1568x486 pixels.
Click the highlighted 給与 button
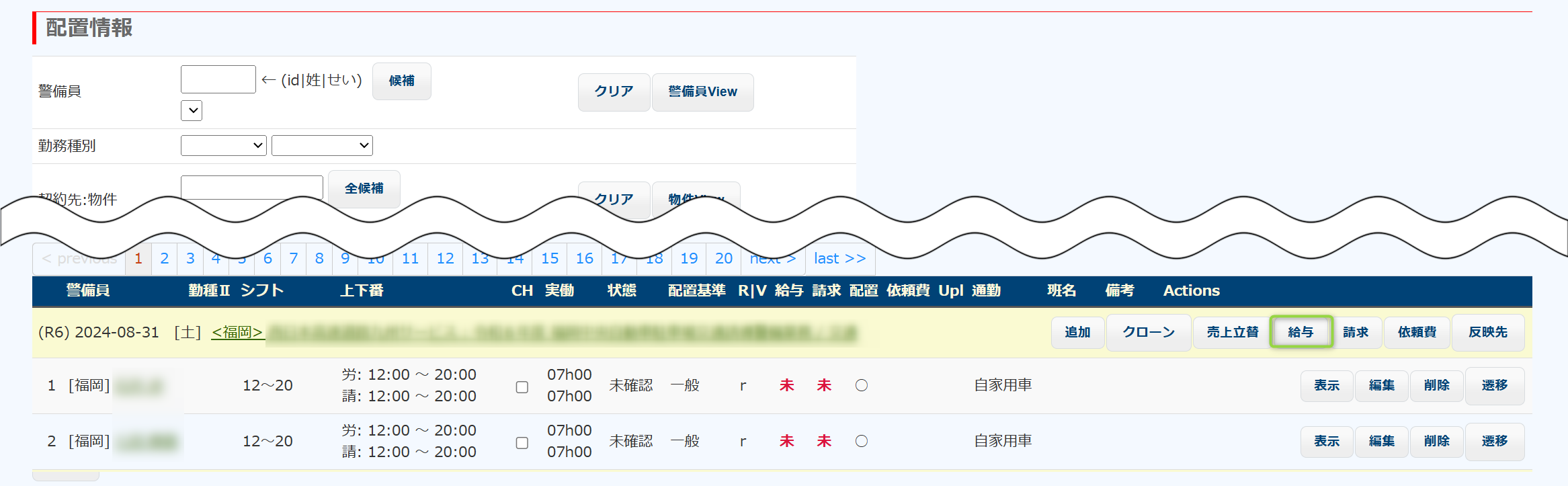pos(1301,332)
